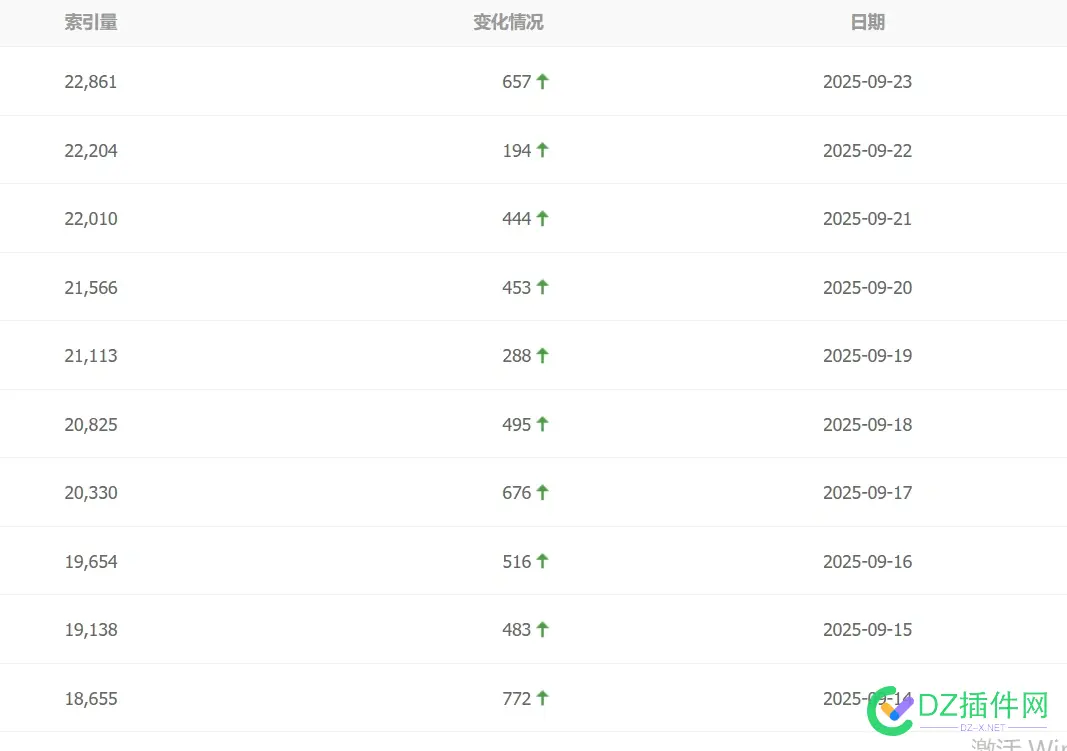Click the 索引量 column header
The height and width of the screenshot is (751, 1067).
91,22
